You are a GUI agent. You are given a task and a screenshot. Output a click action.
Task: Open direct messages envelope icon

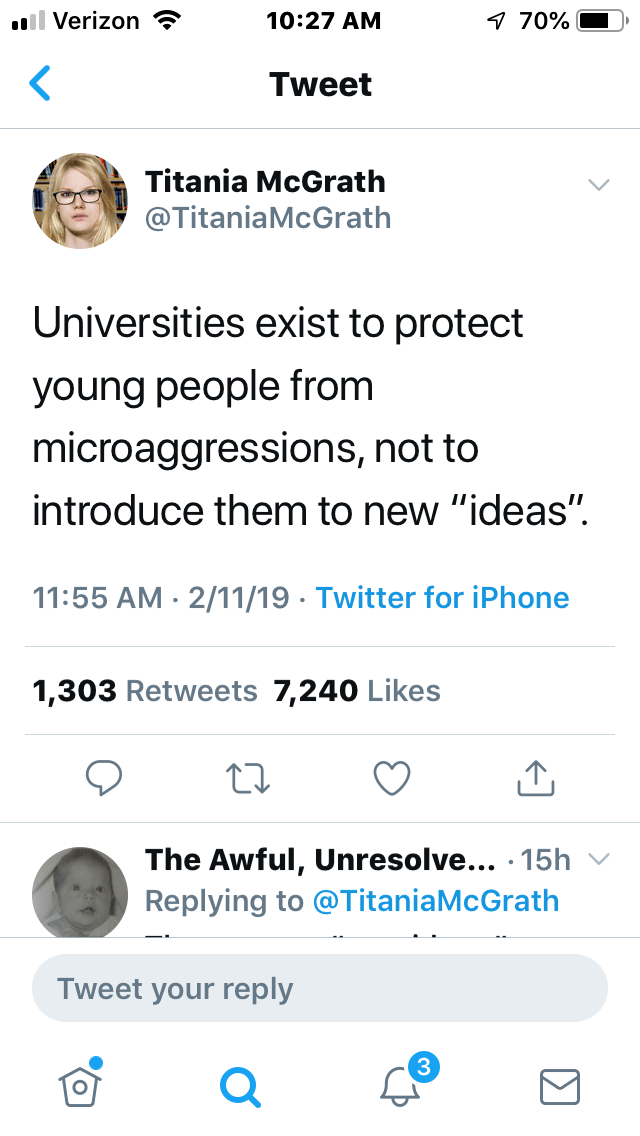[560, 1084]
